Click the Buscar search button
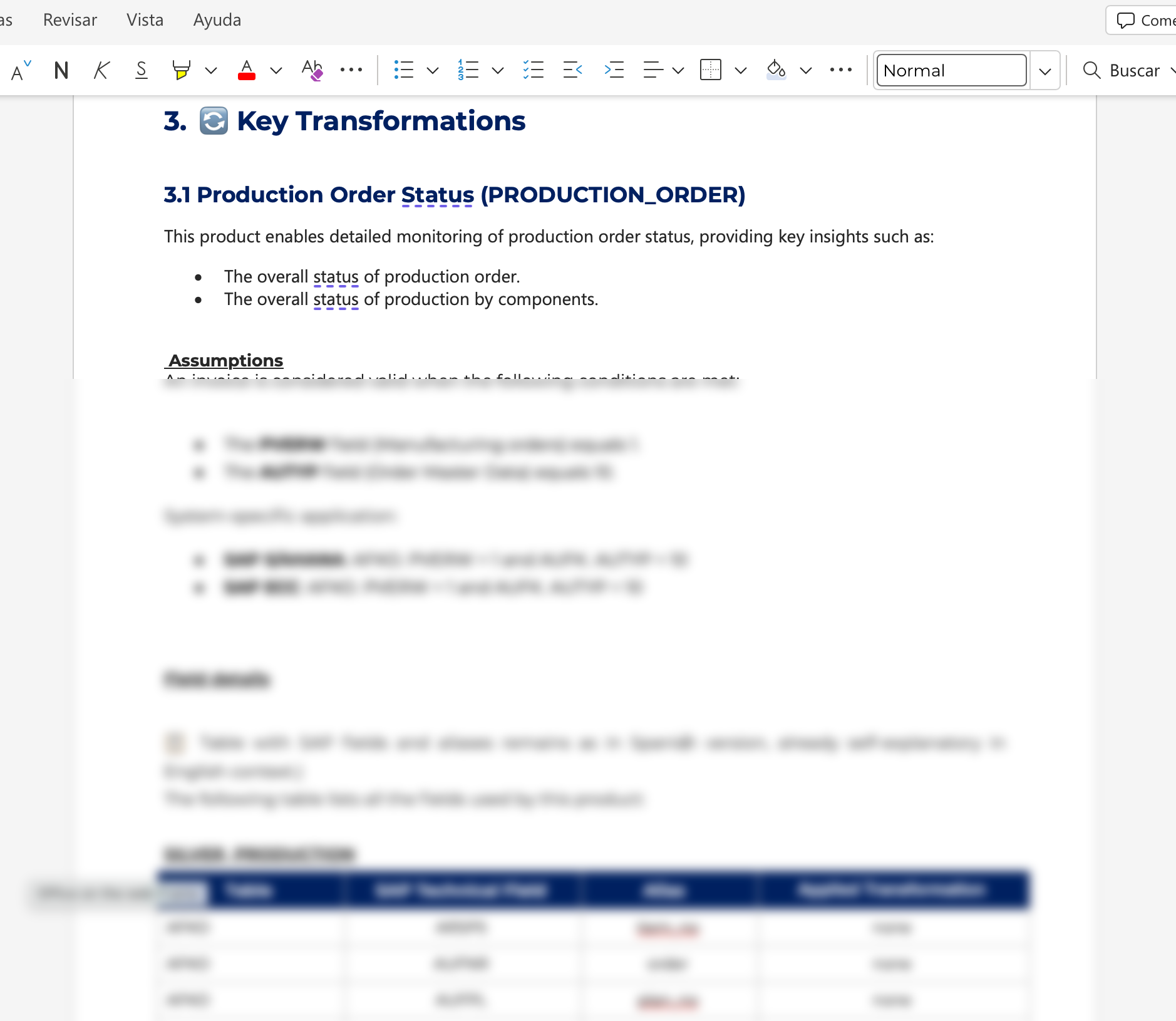Viewport: 1176px width, 1021px height. 1123,70
